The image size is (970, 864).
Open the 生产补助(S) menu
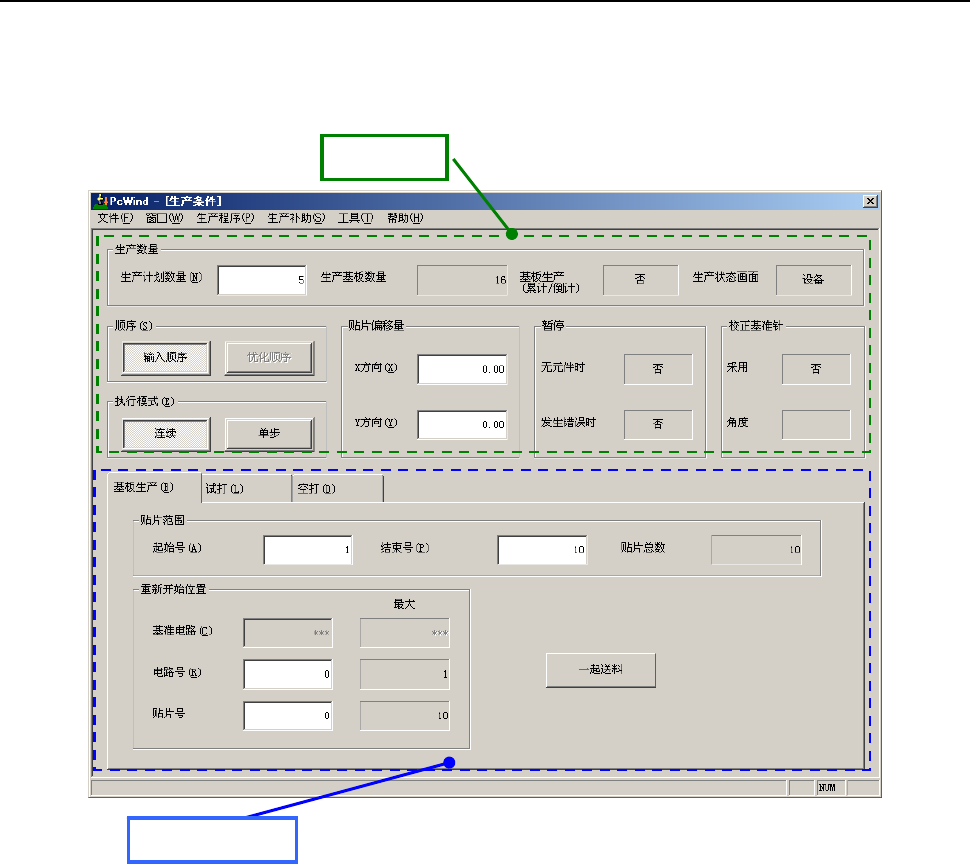[296, 218]
